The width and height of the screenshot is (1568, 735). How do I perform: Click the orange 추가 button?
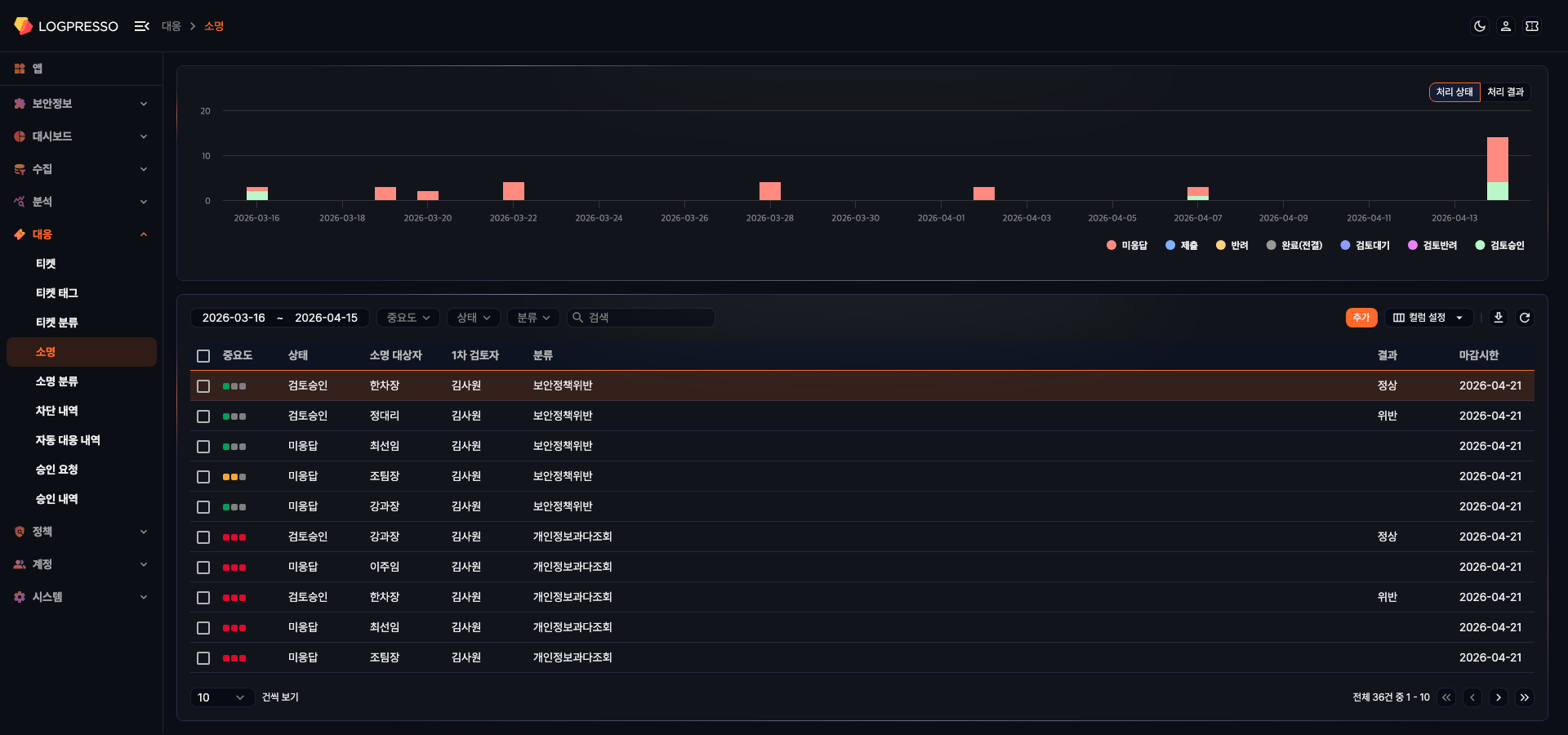(x=1361, y=318)
